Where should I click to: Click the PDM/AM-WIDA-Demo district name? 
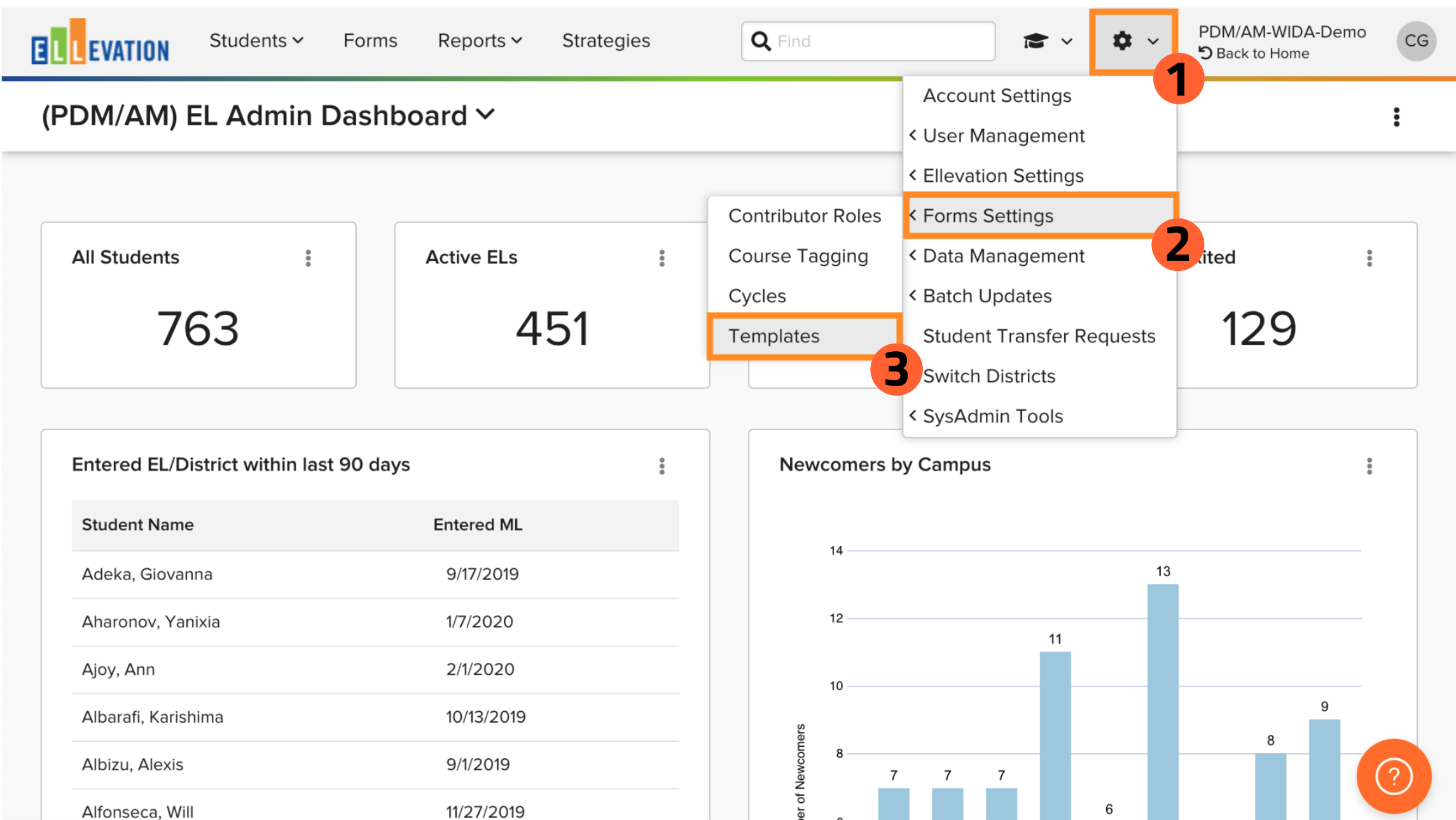[x=1282, y=32]
